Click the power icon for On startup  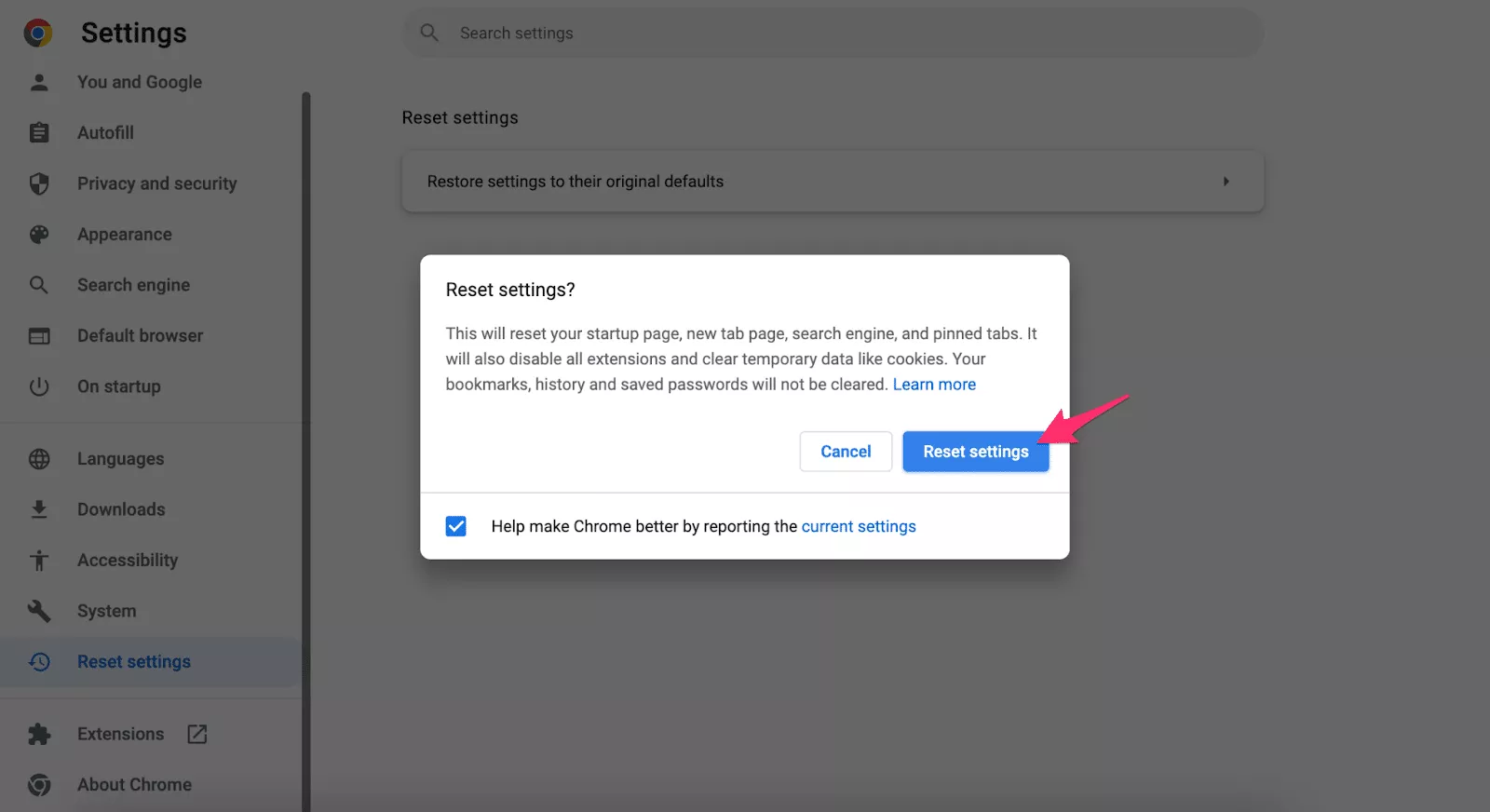pos(39,386)
